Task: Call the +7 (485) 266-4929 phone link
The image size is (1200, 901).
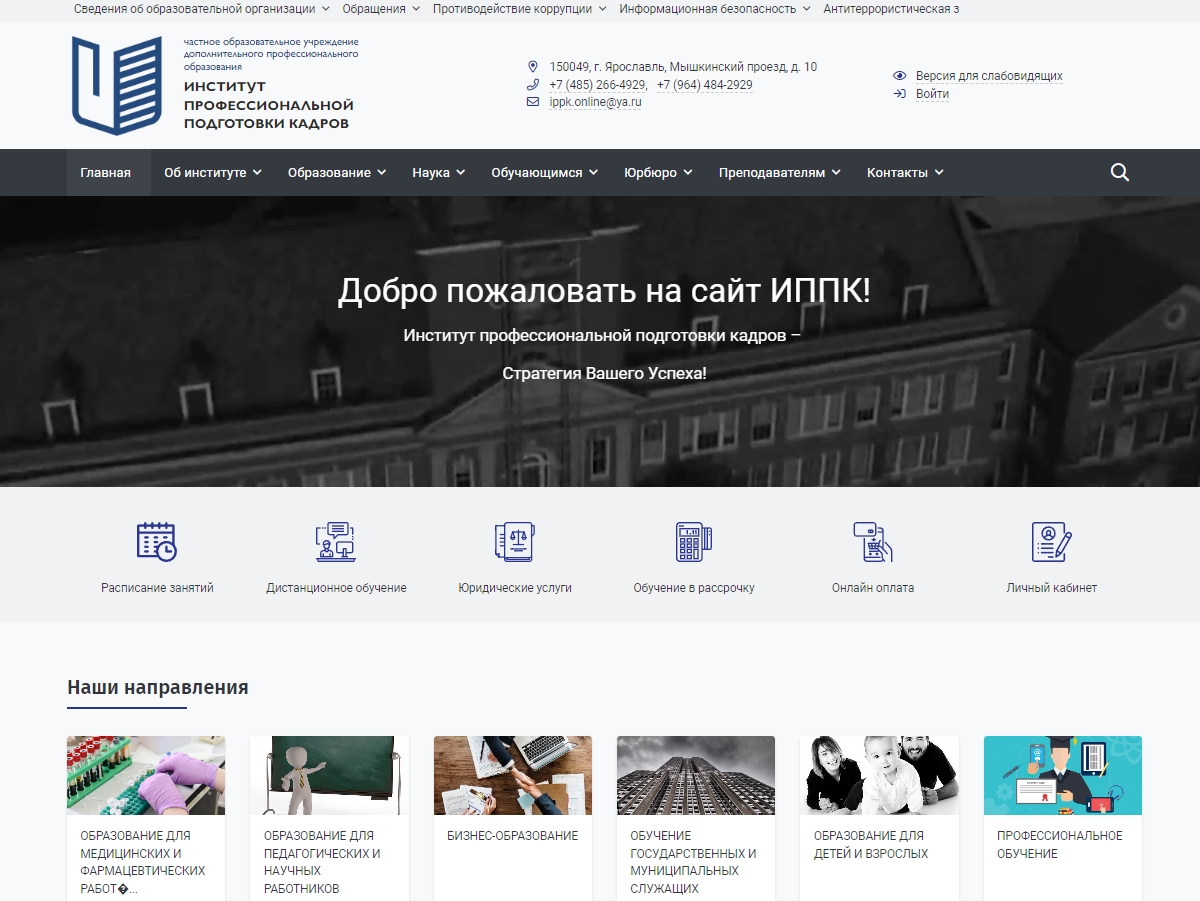Action: (x=597, y=85)
